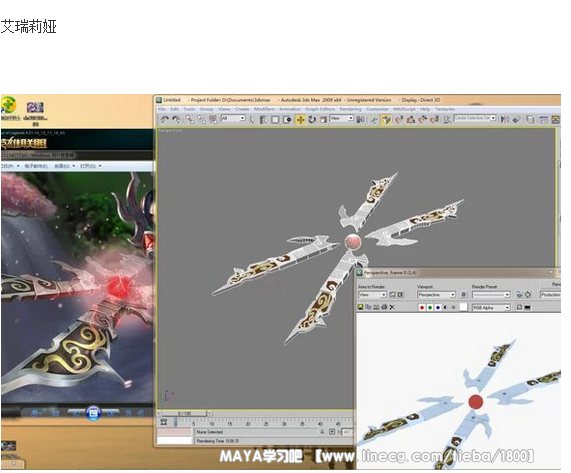Viewport: 571px width, 473px height.
Task: Choose the Select and Link tool
Action: click(x=189, y=119)
